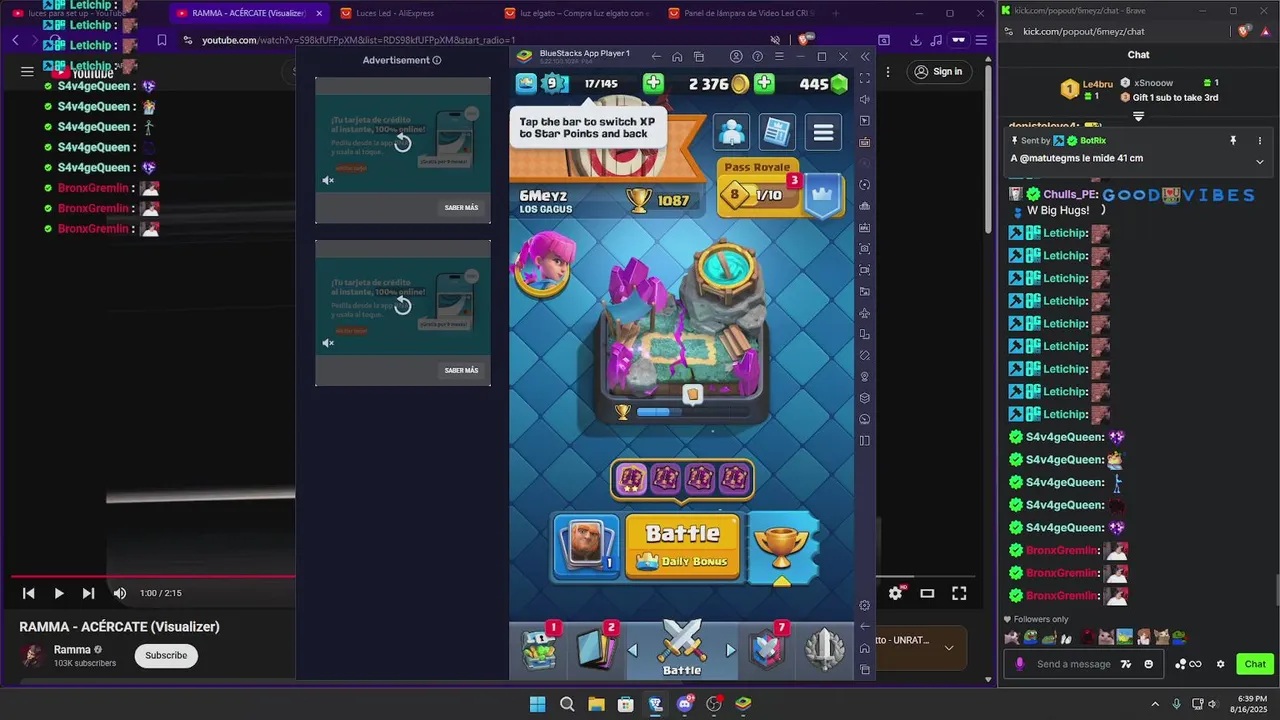This screenshot has width=1280, height=720.
Task: Click the BlueStacks sidebar volume icon
Action: [x=865, y=99]
